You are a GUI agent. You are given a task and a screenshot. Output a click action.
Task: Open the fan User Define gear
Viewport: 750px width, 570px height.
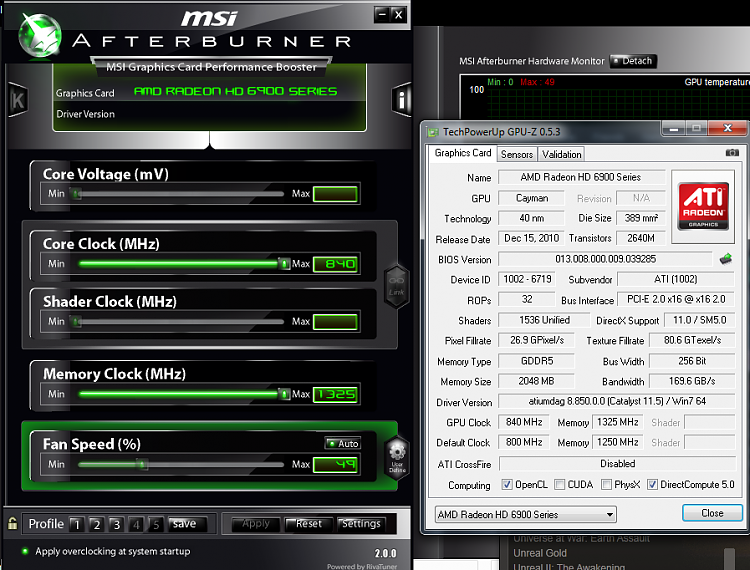coord(397,457)
